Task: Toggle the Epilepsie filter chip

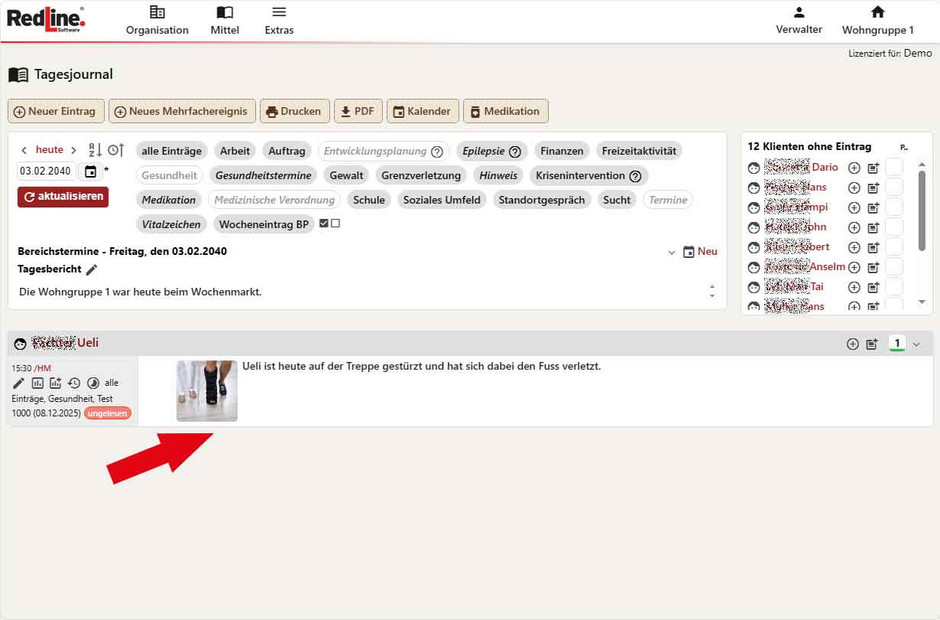Action: point(491,151)
